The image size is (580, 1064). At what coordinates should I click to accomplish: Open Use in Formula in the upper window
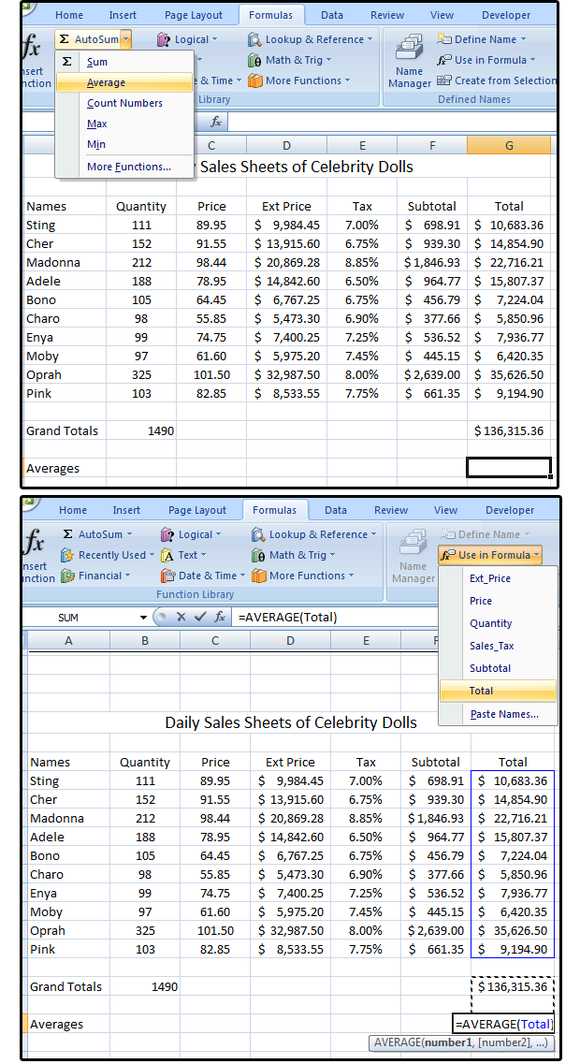pyautogui.click(x=486, y=60)
